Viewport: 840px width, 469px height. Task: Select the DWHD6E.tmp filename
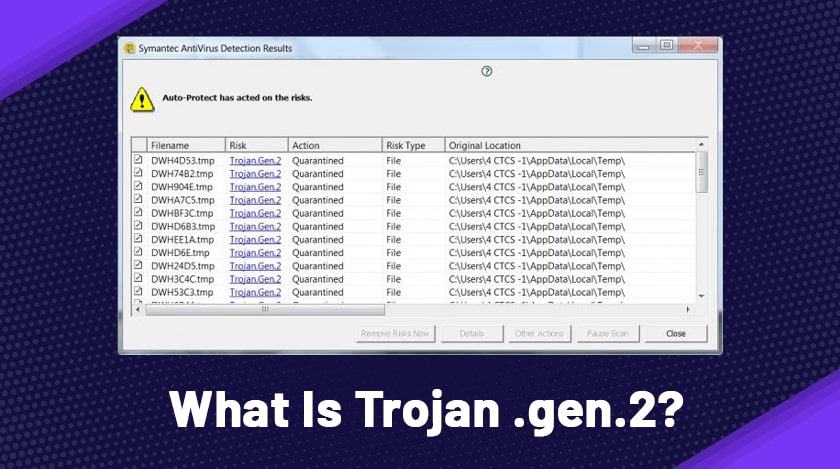(x=180, y=252)
